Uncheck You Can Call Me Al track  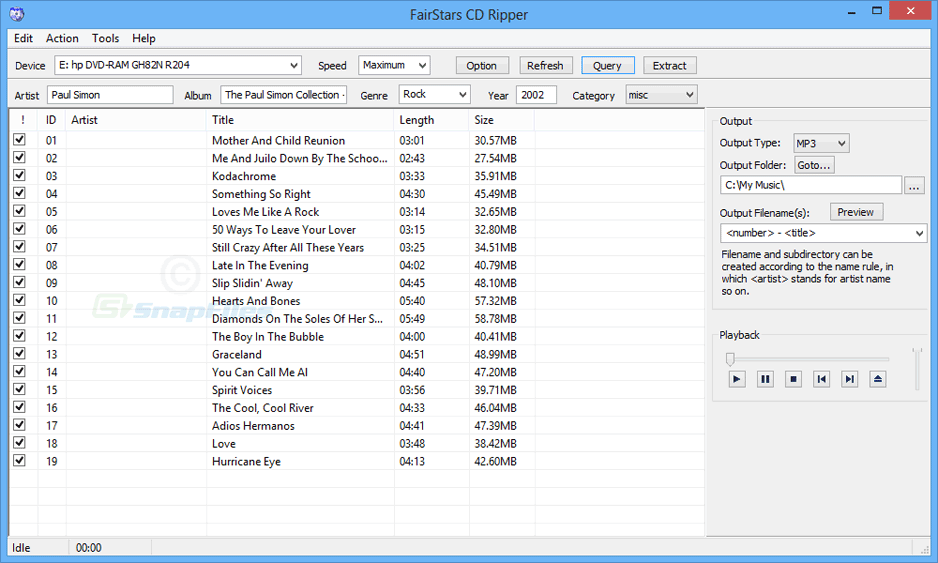(19, 372)
